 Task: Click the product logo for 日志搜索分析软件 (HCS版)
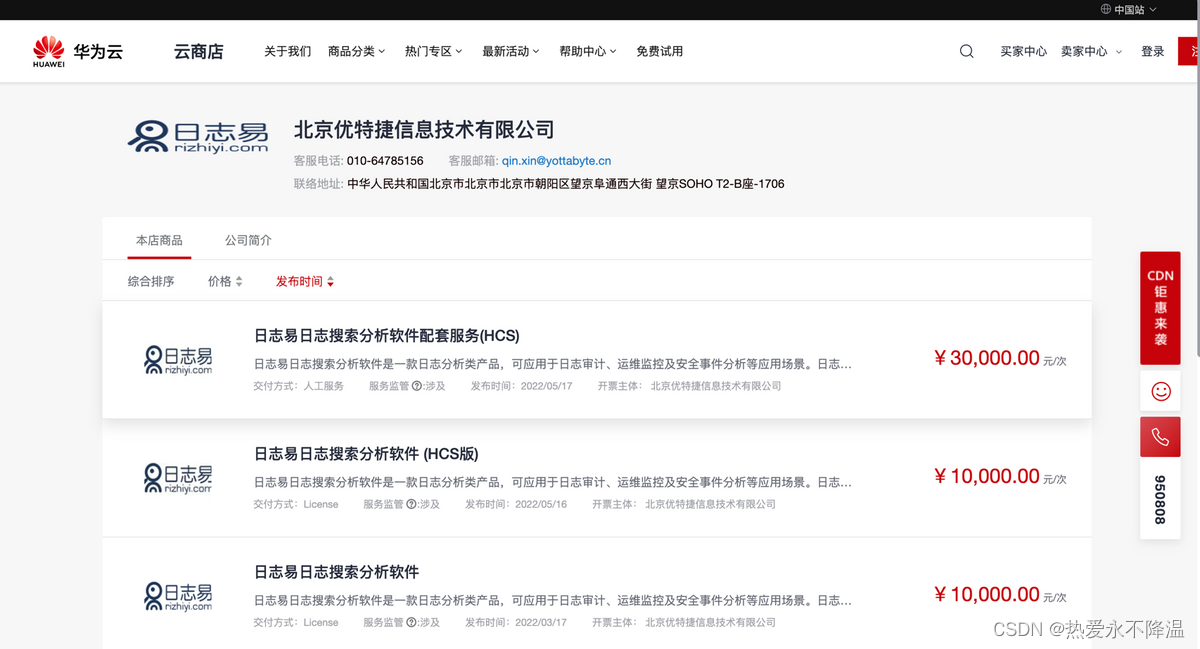(178, 478)
